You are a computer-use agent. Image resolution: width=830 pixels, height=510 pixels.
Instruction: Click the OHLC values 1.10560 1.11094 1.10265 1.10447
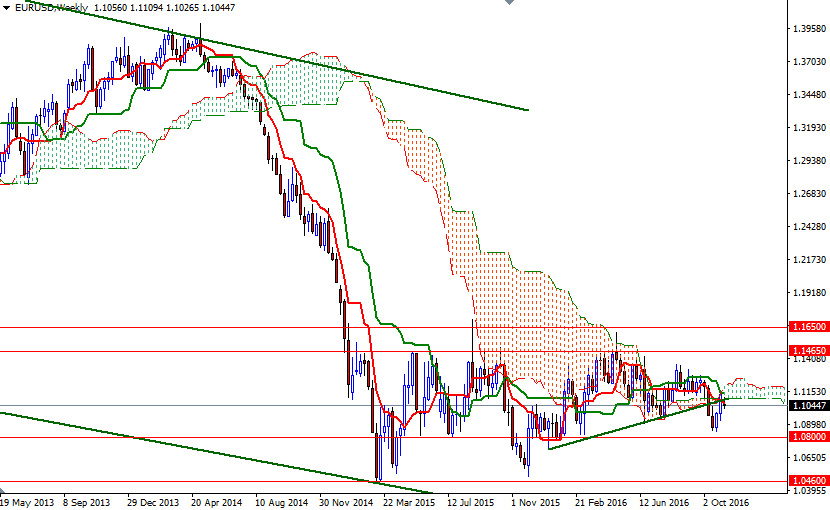click(x=165, y=8)
